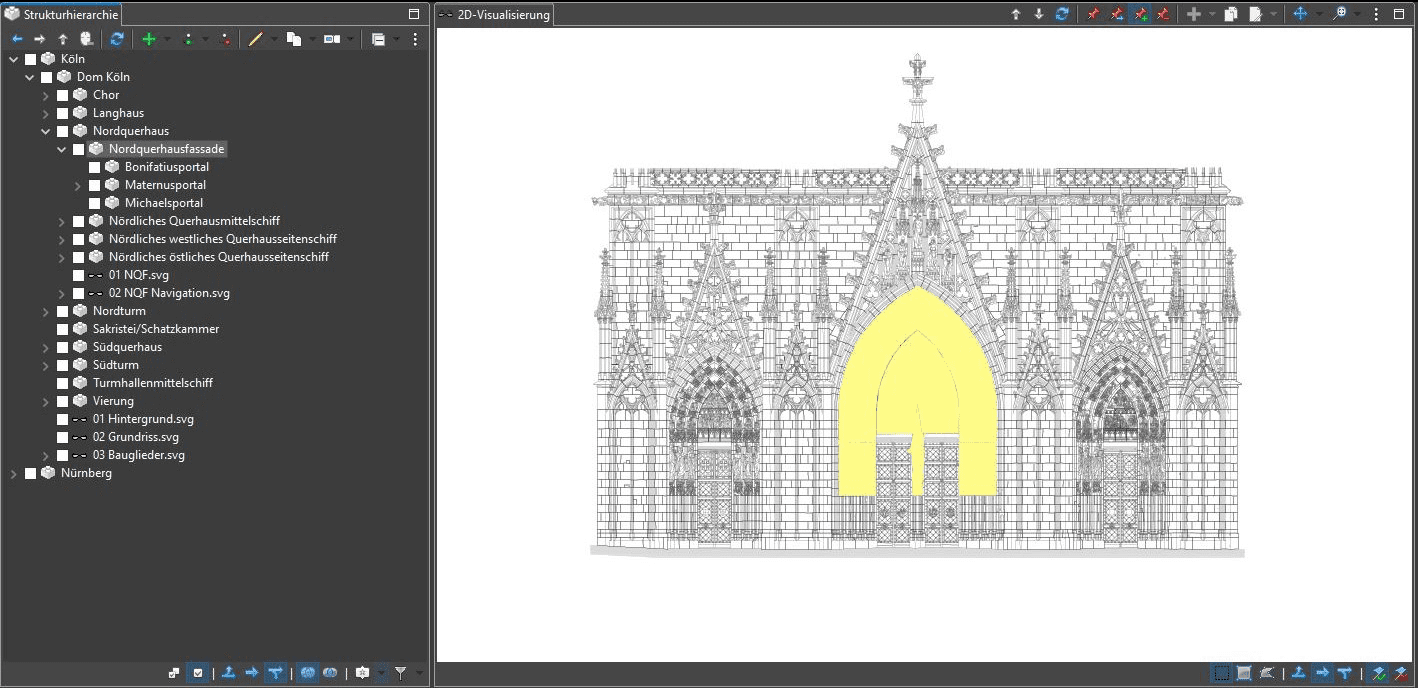
Task: Click the blue back arrow in Strukturhierarchie toolbar
Action: point(17,39)
